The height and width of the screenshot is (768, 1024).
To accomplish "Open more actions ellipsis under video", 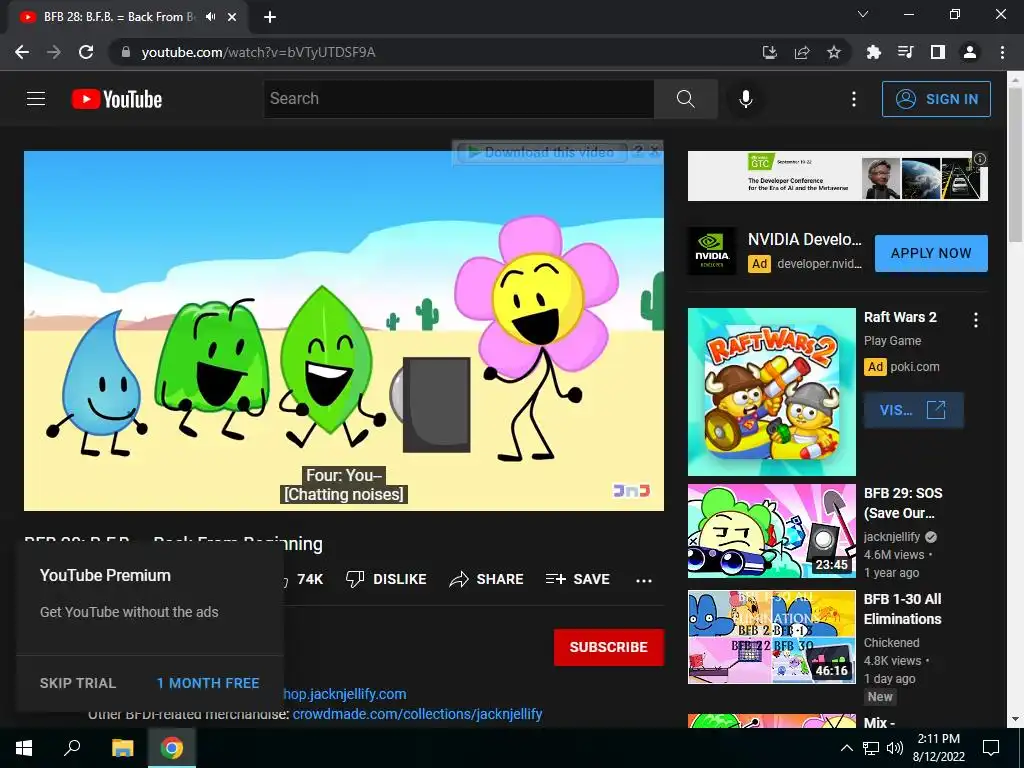I will pos(644,581).
